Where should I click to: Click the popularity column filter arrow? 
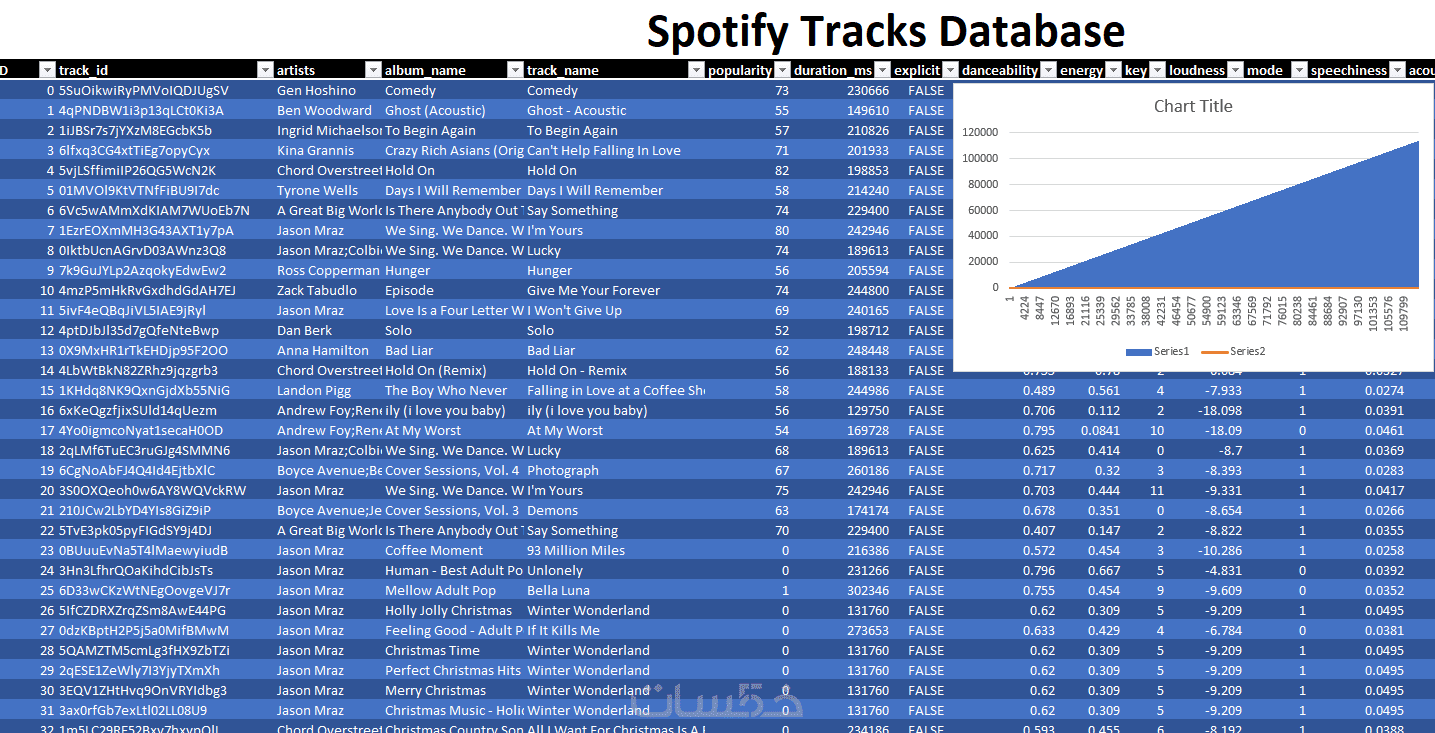781,70
